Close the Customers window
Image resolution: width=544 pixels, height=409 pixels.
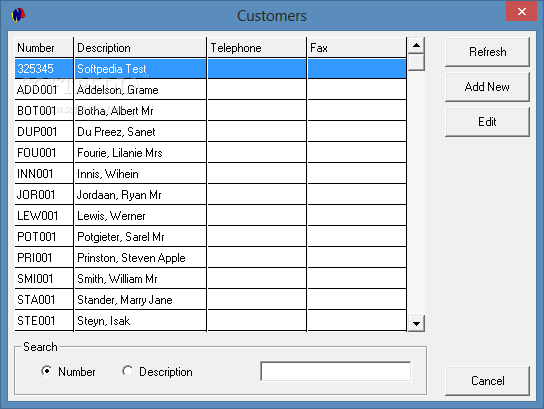[521, 11]
